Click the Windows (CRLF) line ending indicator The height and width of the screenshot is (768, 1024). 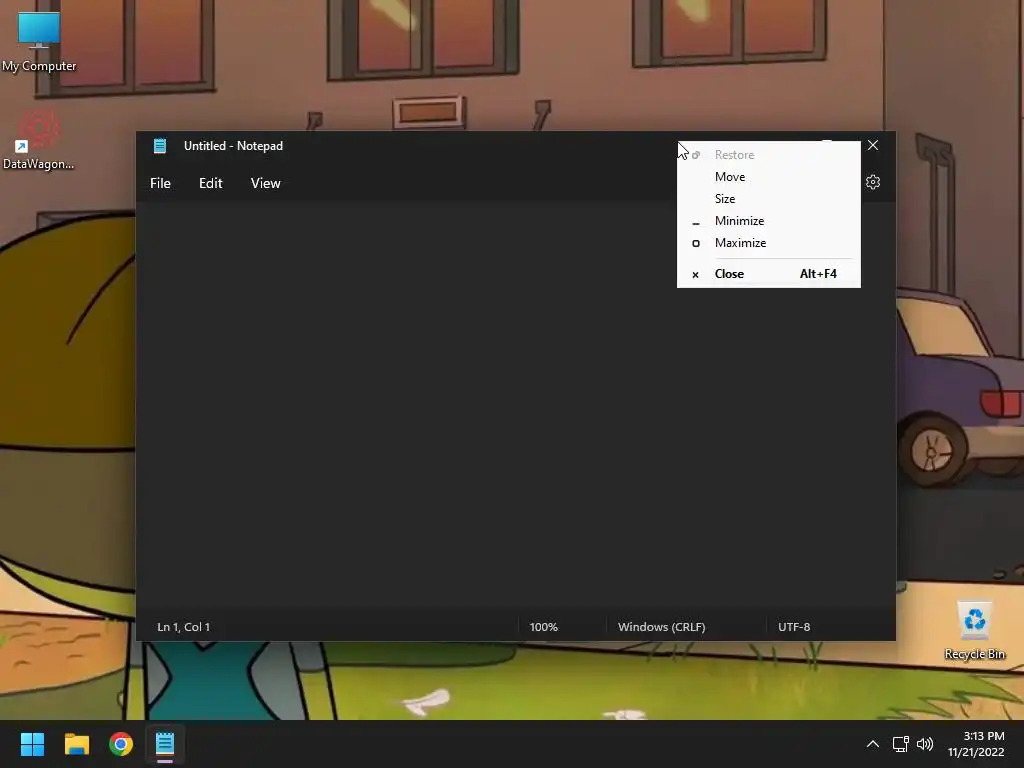click(x=662, y=627)
